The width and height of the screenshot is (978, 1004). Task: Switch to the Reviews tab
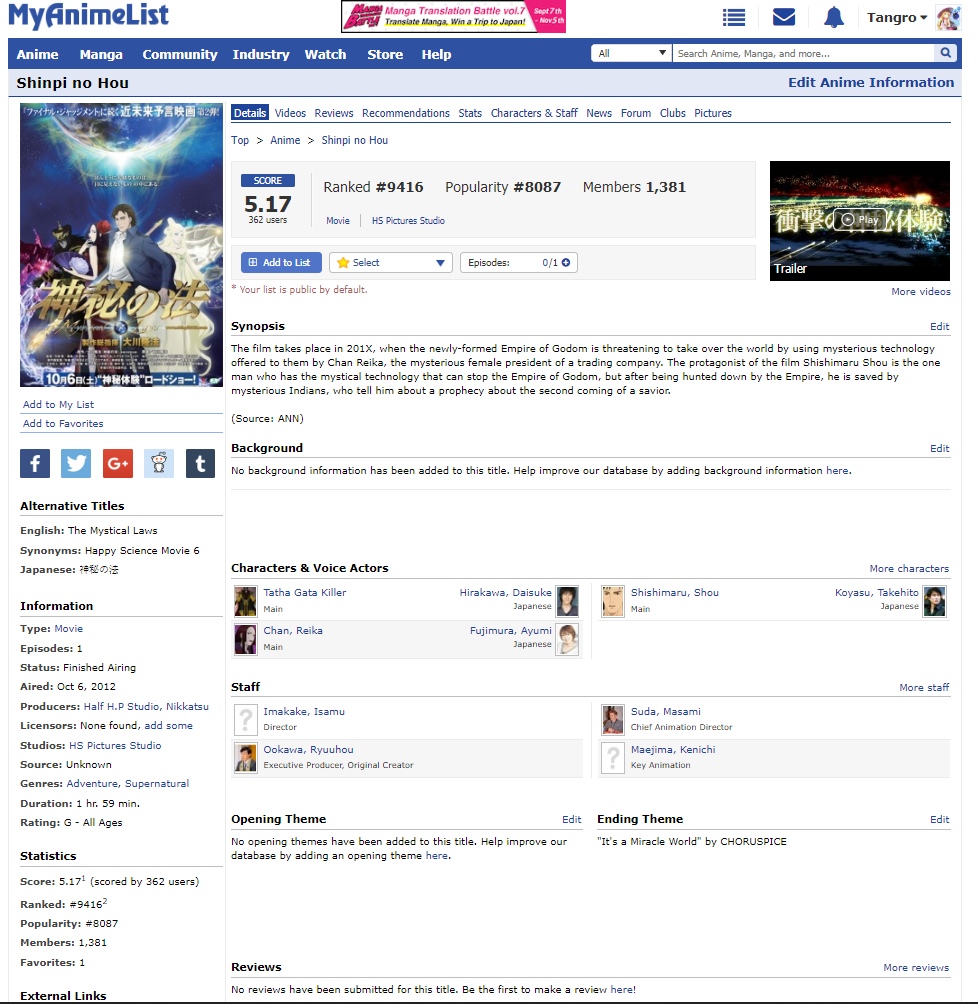click(334, 113)
